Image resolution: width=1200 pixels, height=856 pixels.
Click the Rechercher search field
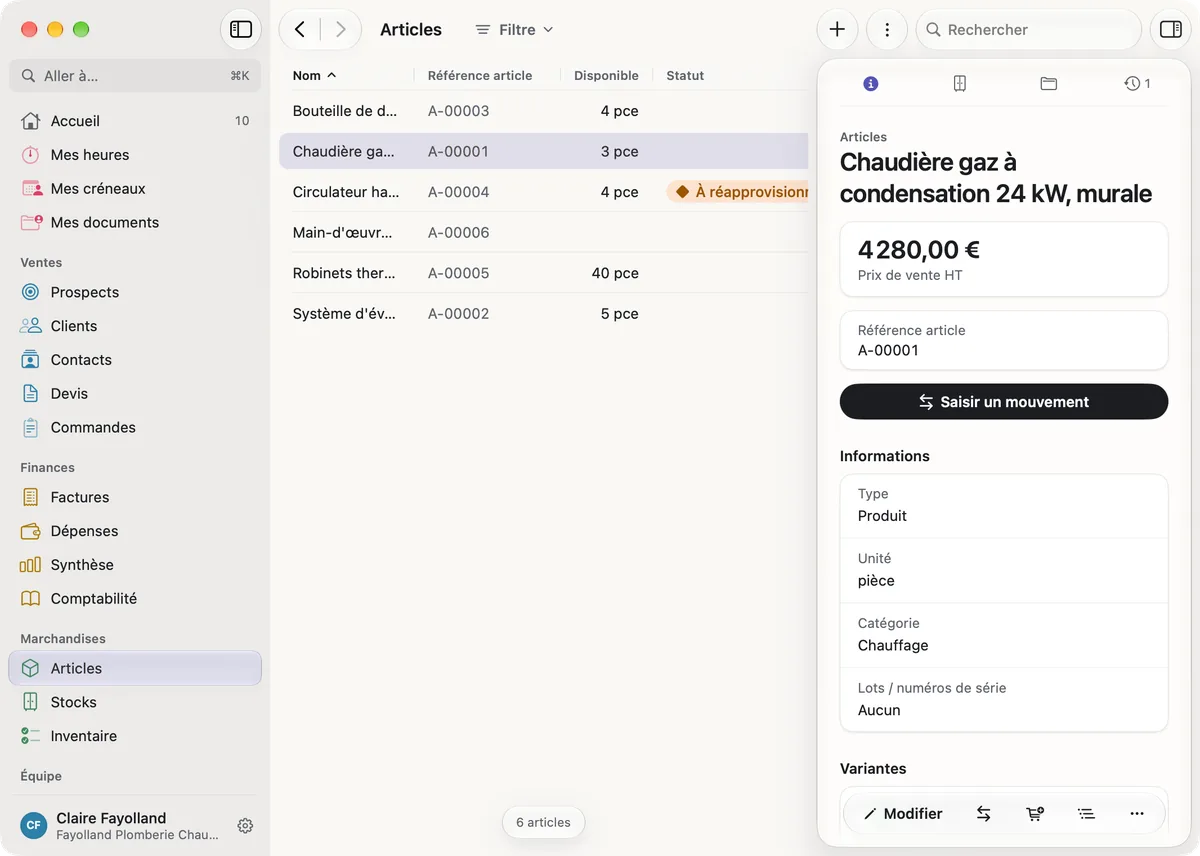click(x=1029, y=30)
